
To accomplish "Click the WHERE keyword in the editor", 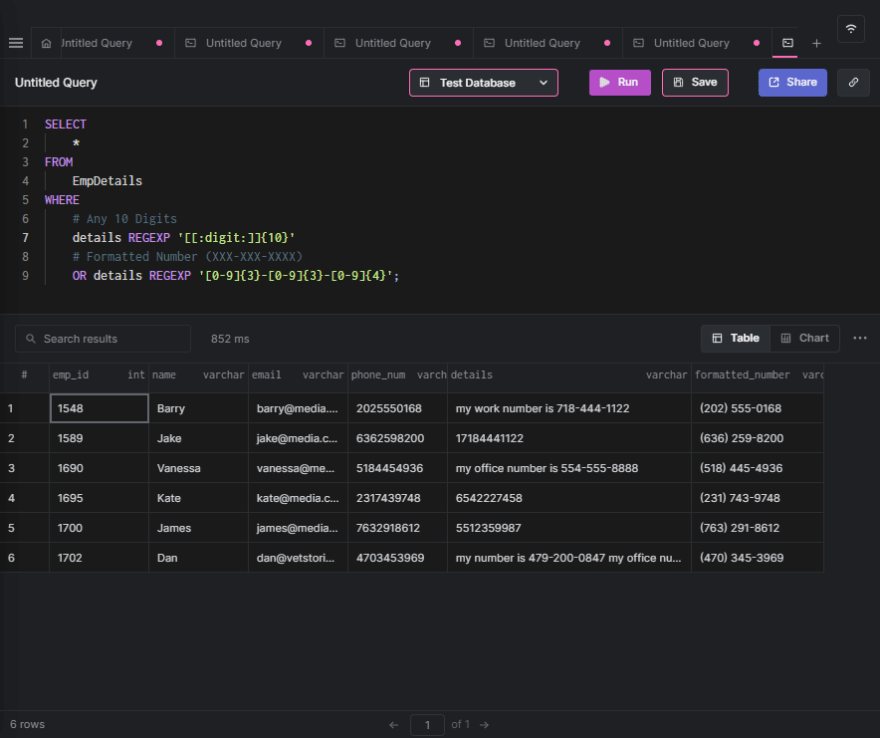I will tap(62, 200).
